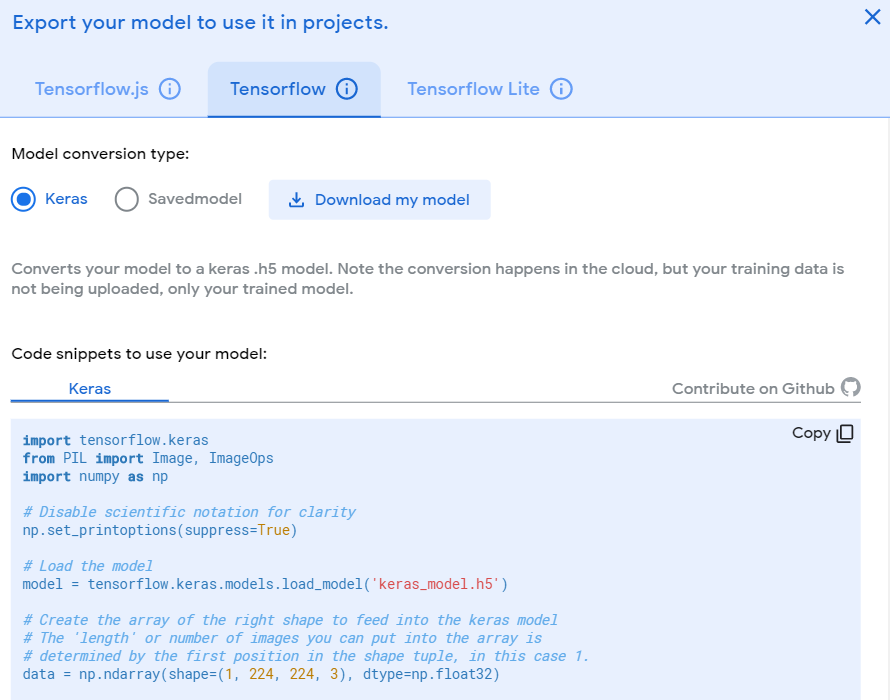The height and width of the screenshot is (700, 890).
Task: Click the 'keras_model.h5' string in the code
Action: [434, 584]
